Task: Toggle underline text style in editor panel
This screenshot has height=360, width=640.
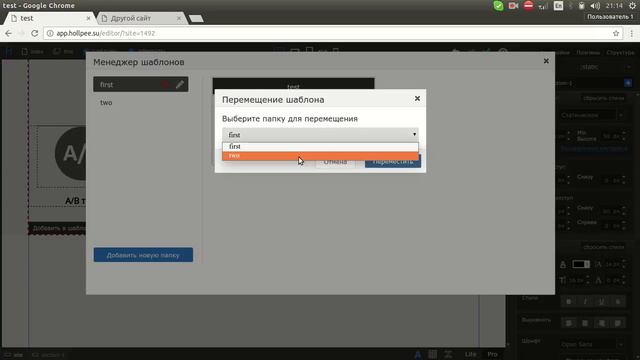Action: (x=601, y=301)
